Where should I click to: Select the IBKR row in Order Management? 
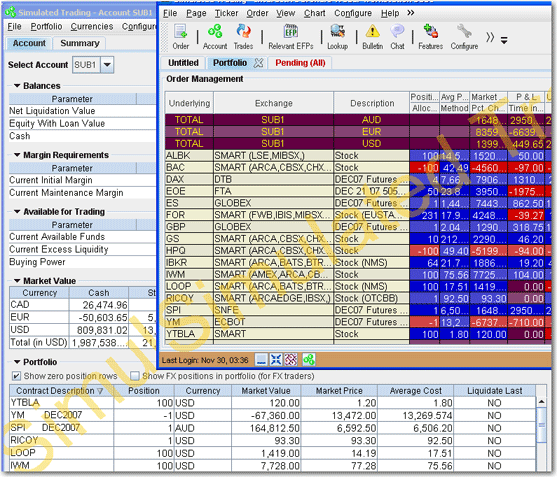coord(358,262)
